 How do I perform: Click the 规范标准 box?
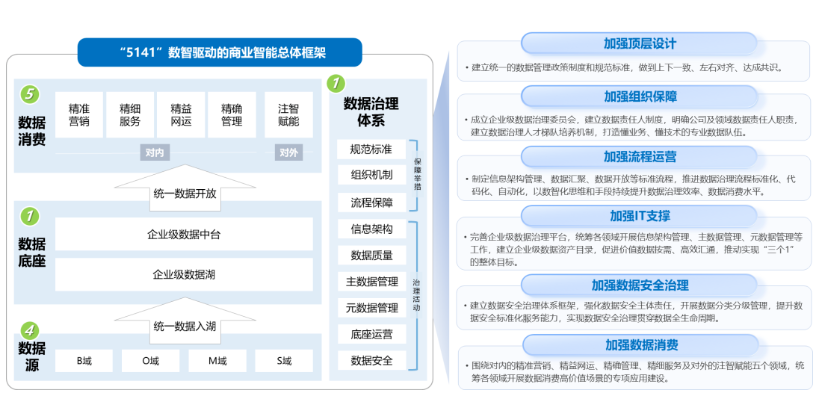pos(372,149)
